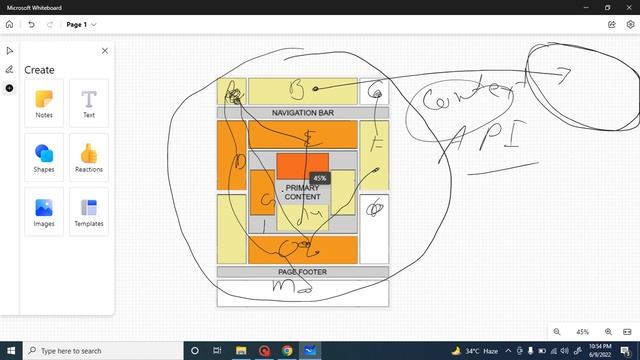Open the Page 1 dropdown
The width and height of the screenshot is (640, 360).
pyautogui.click(x=81, y=24)
